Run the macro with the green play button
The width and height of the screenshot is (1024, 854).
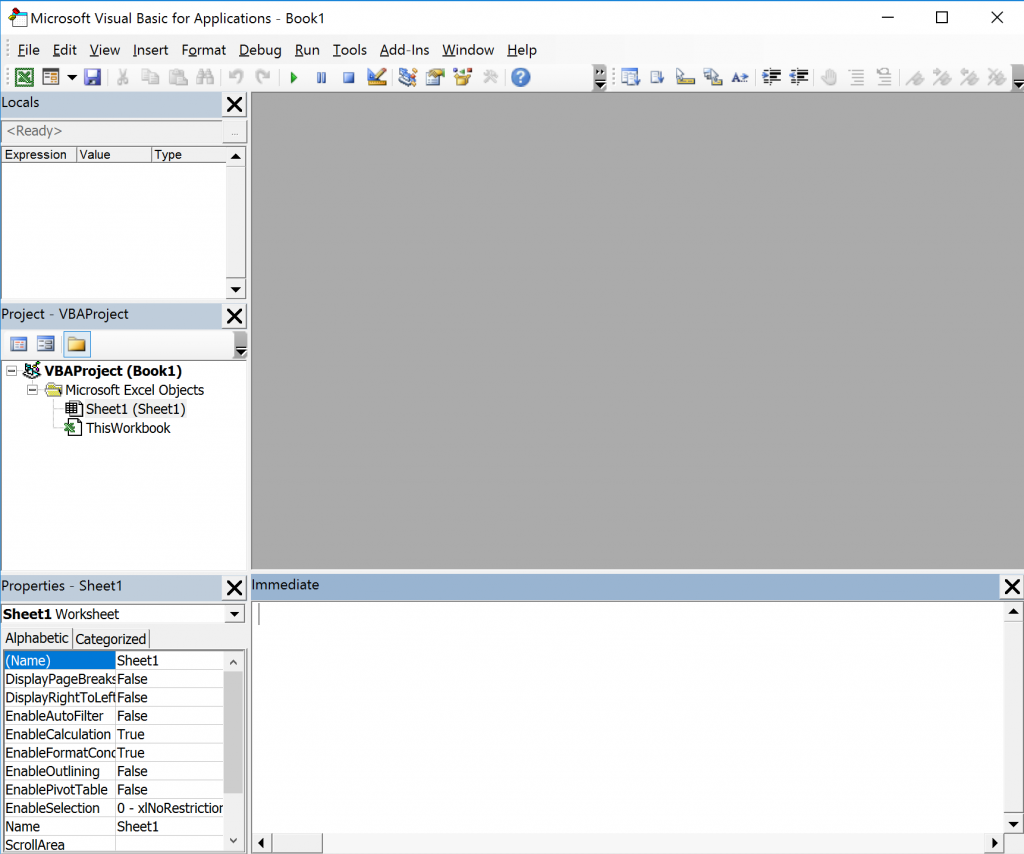294,77
